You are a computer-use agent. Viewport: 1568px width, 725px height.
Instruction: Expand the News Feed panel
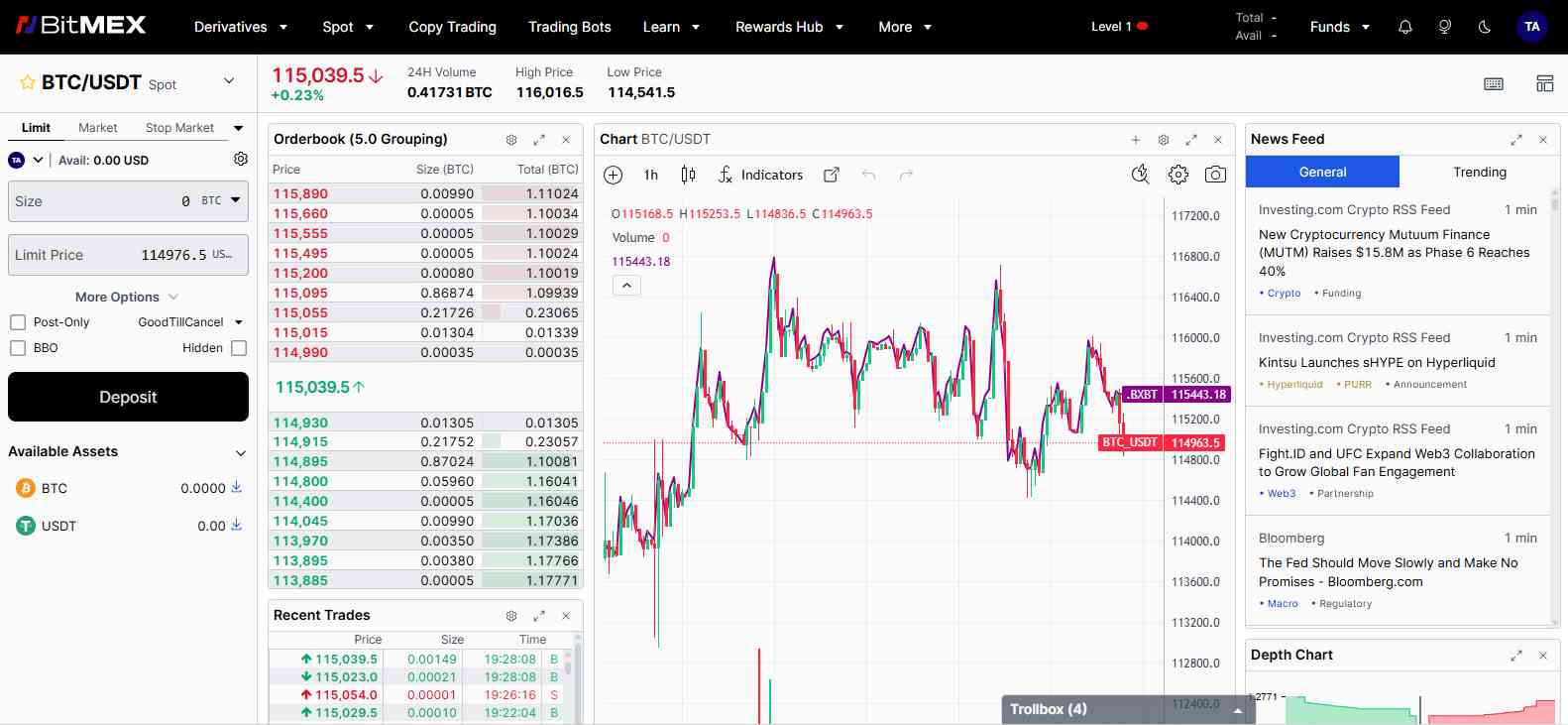(1516, 140)
